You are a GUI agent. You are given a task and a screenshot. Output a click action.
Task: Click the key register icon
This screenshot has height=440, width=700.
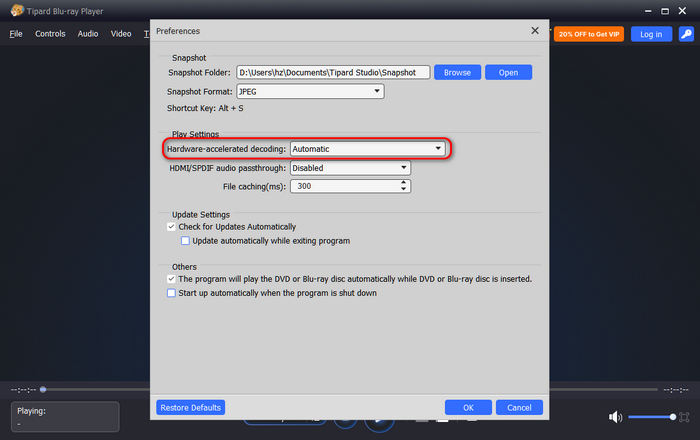686,34
